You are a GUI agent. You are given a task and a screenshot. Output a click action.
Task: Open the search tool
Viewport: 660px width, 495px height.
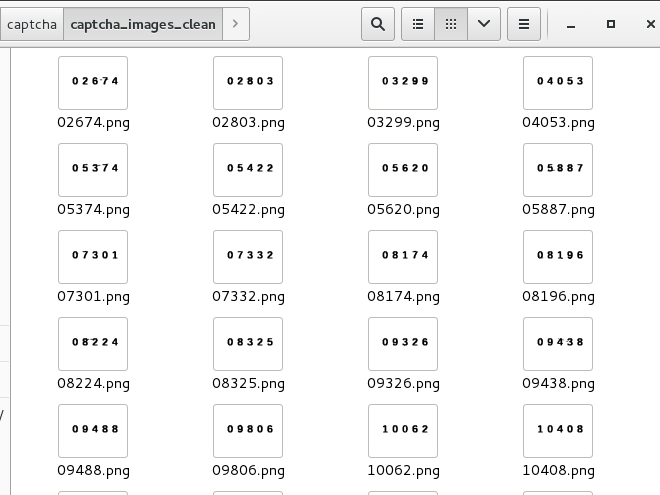pyautogui.click(x=378, y=24)
